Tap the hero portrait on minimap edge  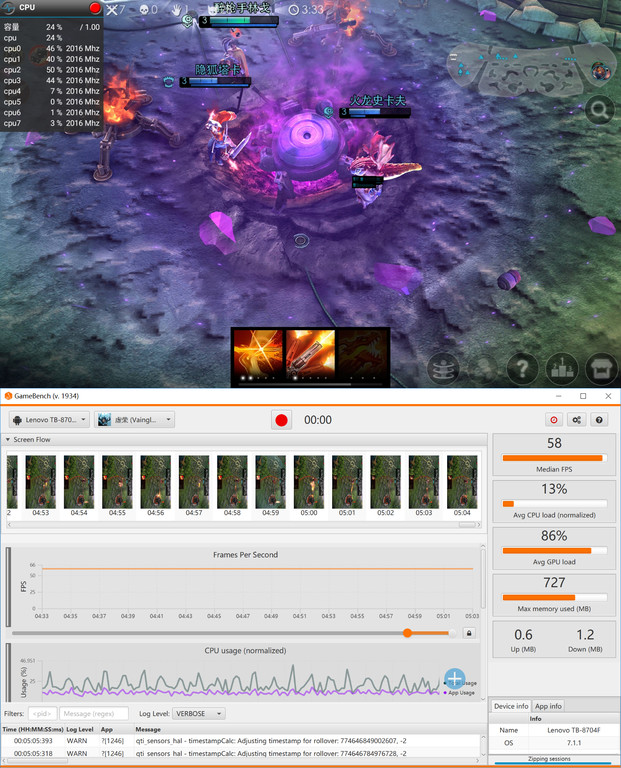coord(600,72)
